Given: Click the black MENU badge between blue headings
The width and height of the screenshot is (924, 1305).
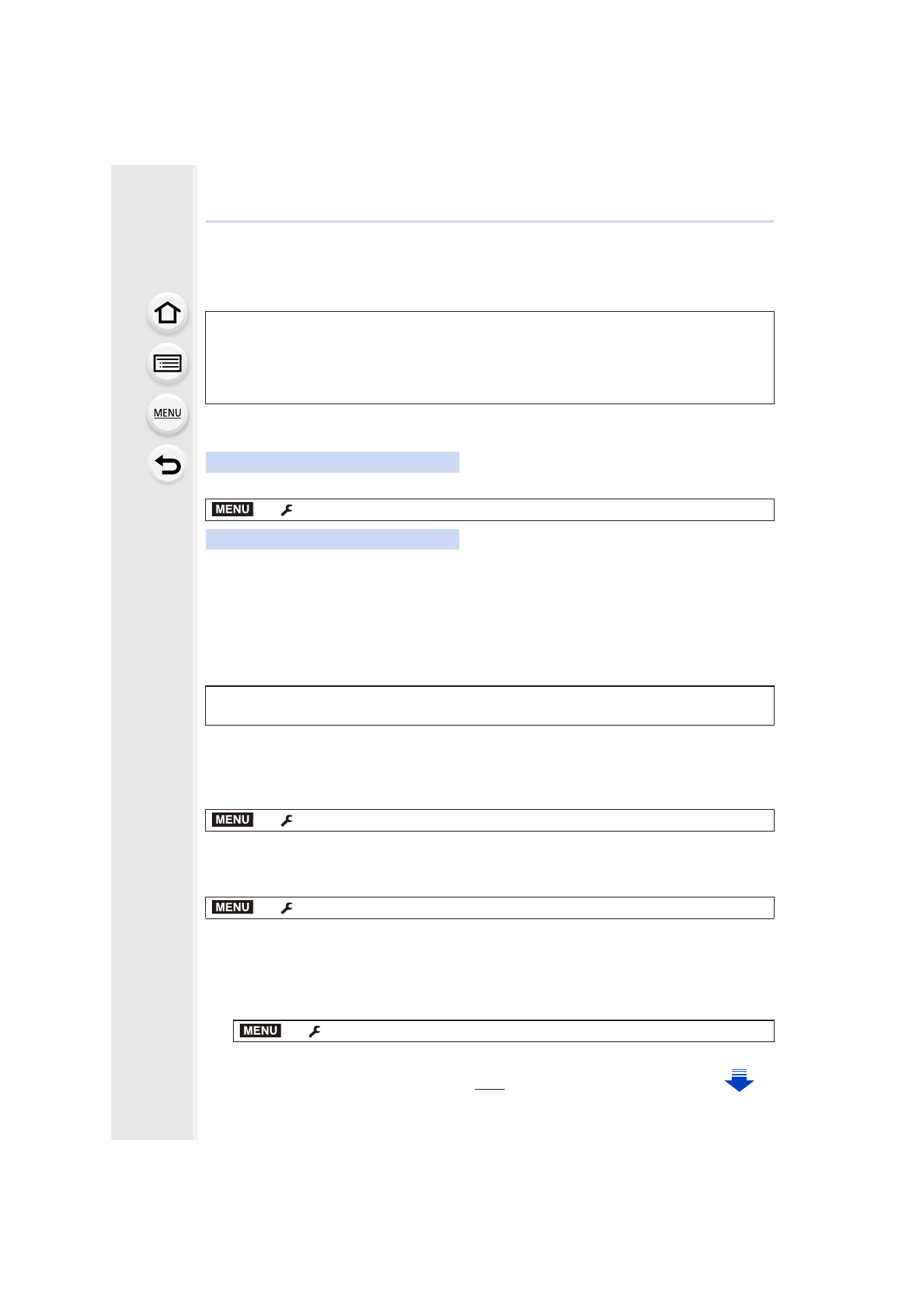Looking at the screenshot, I should 232,510.
